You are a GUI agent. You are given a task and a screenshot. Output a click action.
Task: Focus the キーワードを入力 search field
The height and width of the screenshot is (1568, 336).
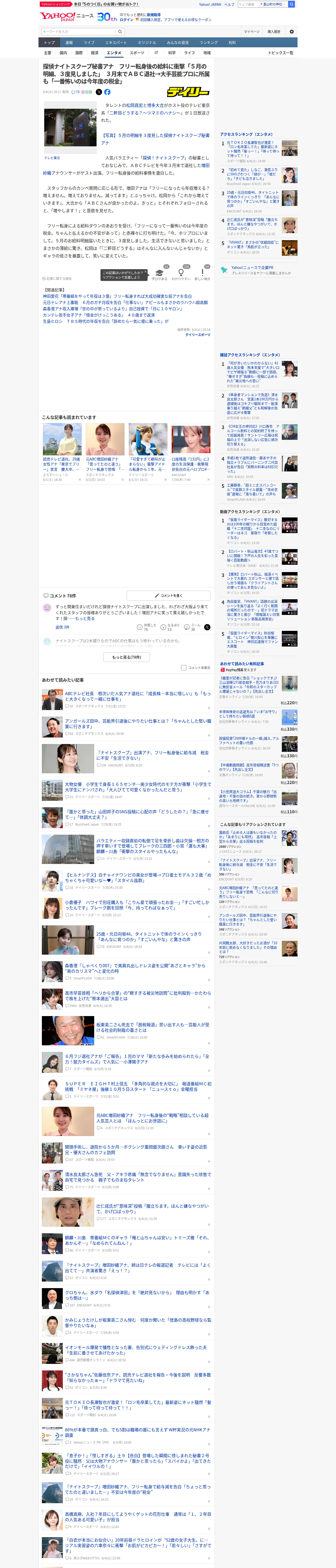click(x=79, y=32)
